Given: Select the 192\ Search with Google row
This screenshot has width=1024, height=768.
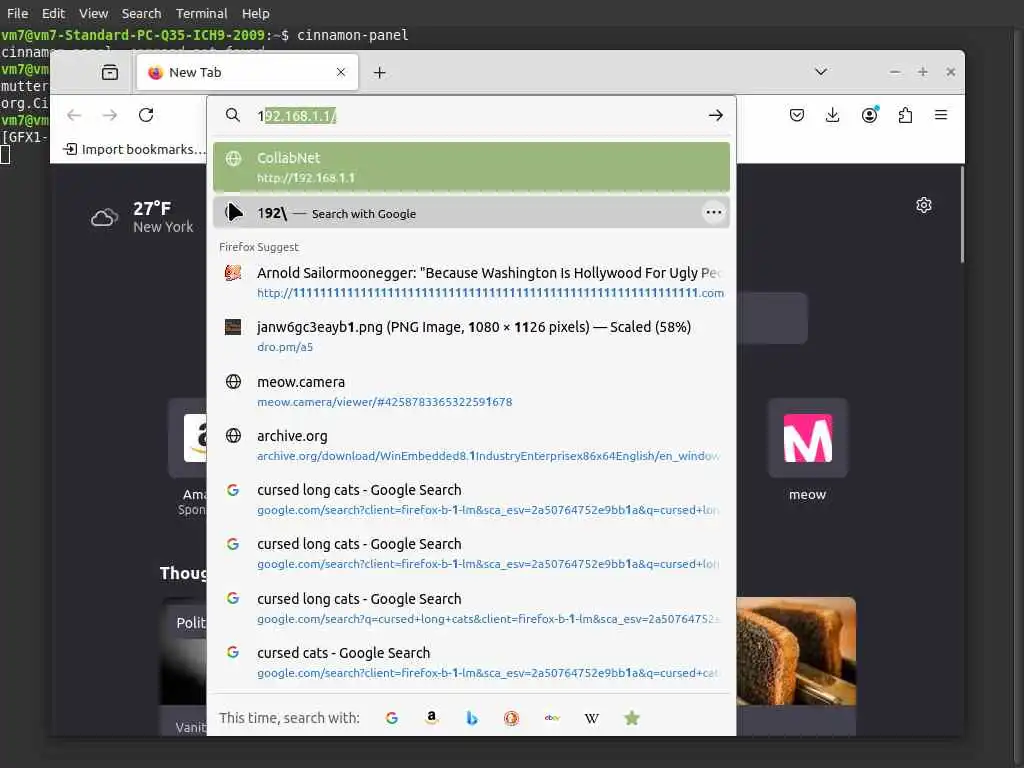Looking at the screenshot, I should coord(472,213).
